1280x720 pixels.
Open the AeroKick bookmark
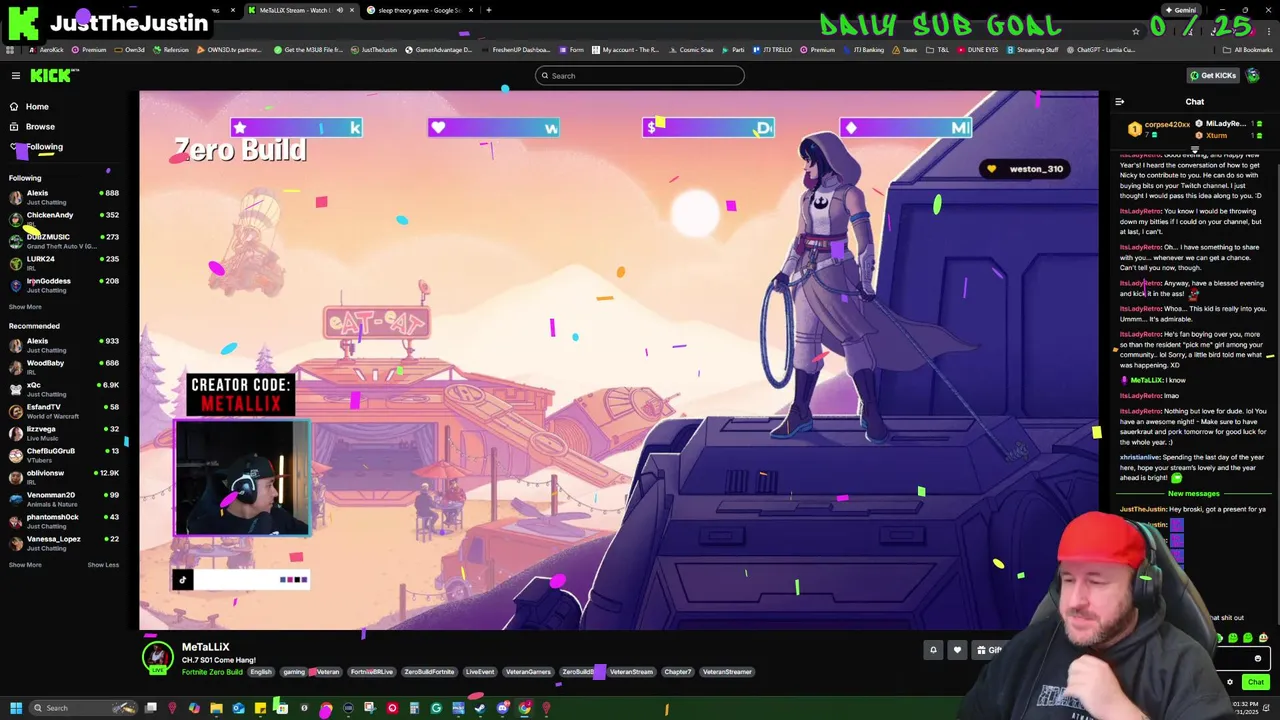[x=45, y=49]
